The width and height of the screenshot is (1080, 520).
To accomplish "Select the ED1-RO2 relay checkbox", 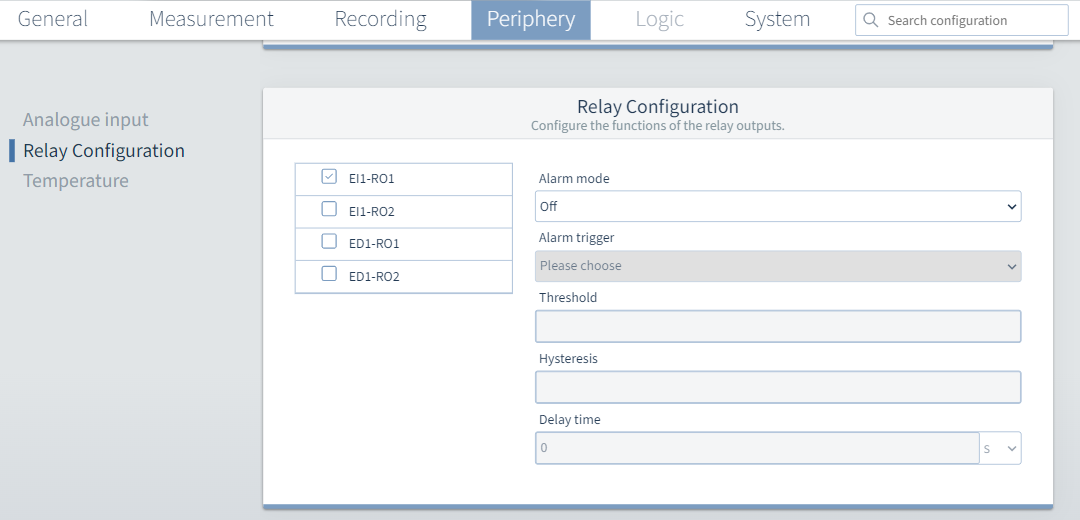I will click(x=329, y=275).
